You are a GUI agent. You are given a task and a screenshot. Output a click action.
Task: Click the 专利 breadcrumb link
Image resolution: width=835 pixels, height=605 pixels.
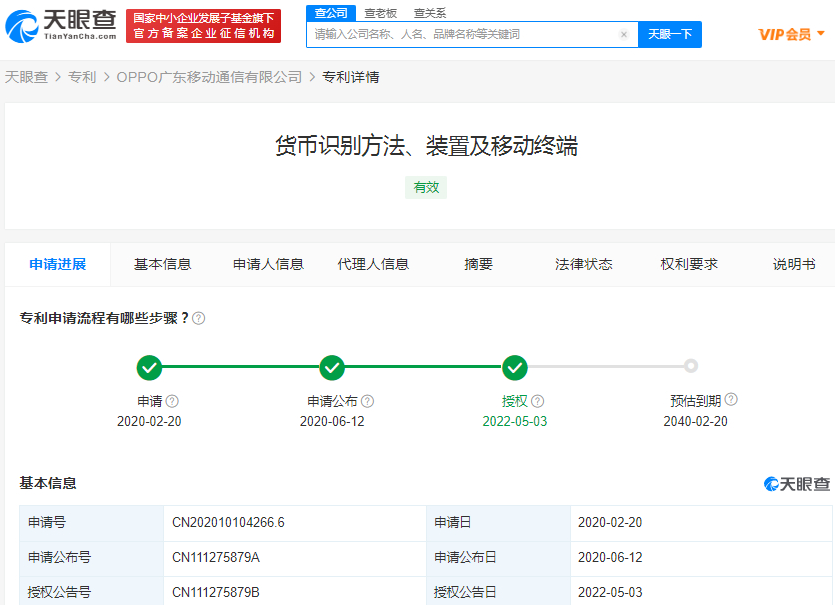(x=82, y=76)
